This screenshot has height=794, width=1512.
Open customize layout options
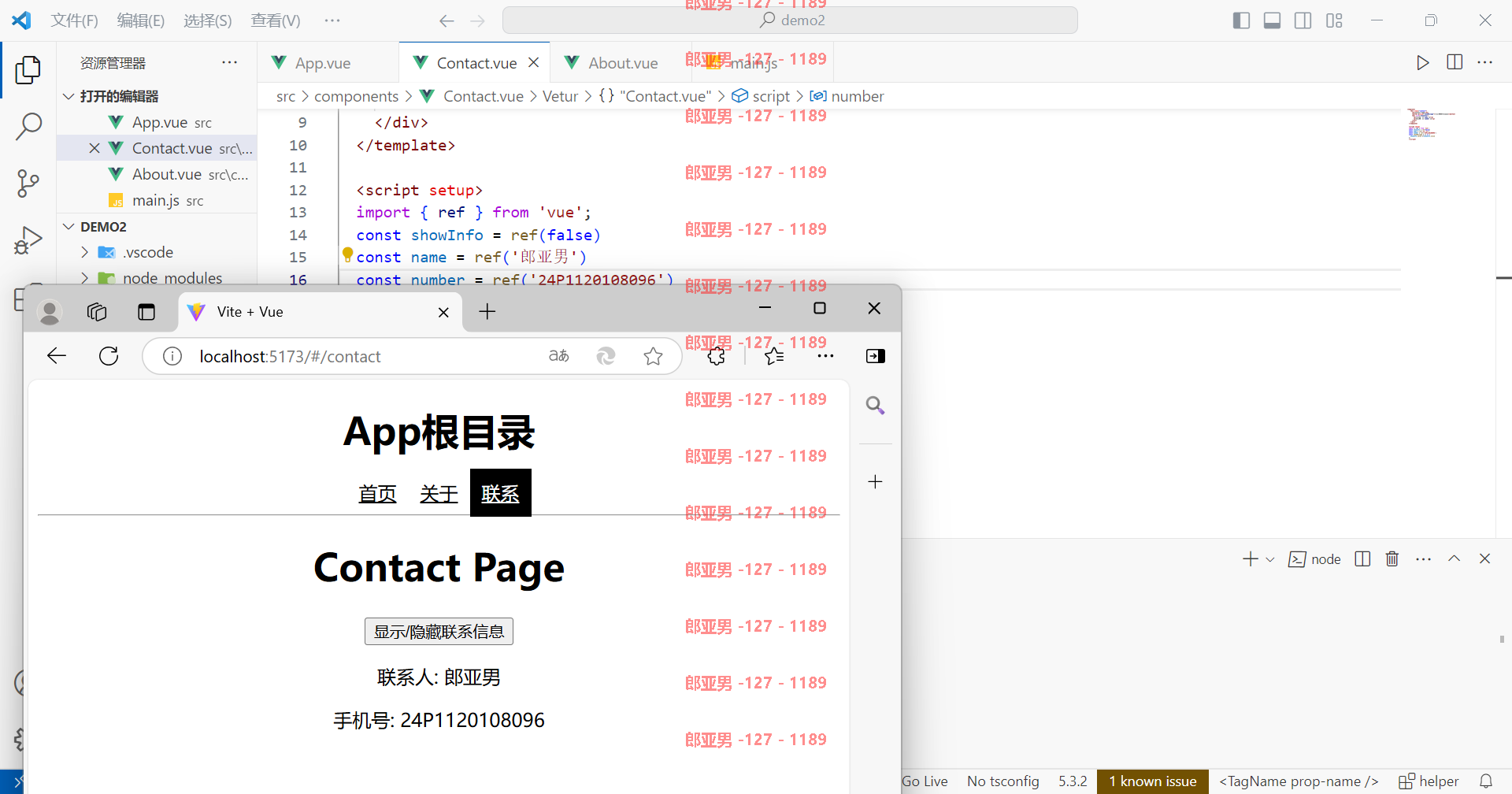point(1334,20)
